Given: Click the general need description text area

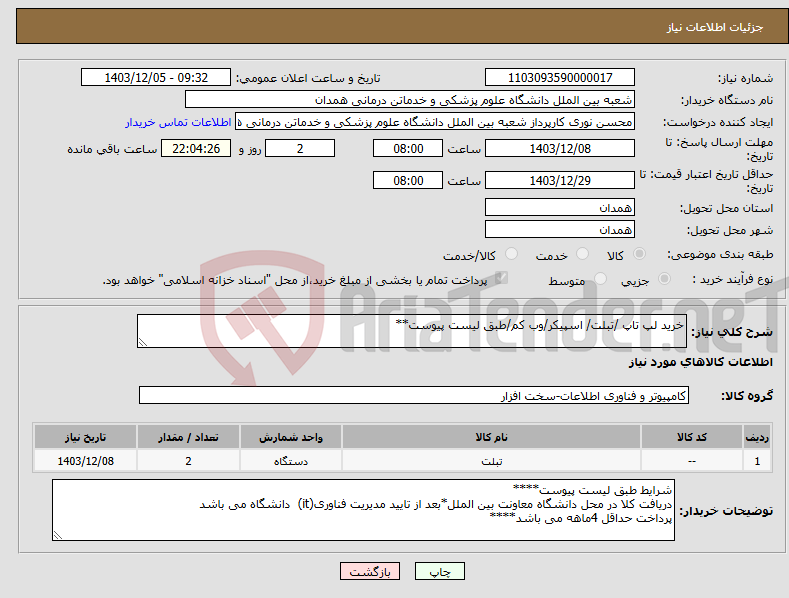Looking at the screenshot, I should [412, 331].
